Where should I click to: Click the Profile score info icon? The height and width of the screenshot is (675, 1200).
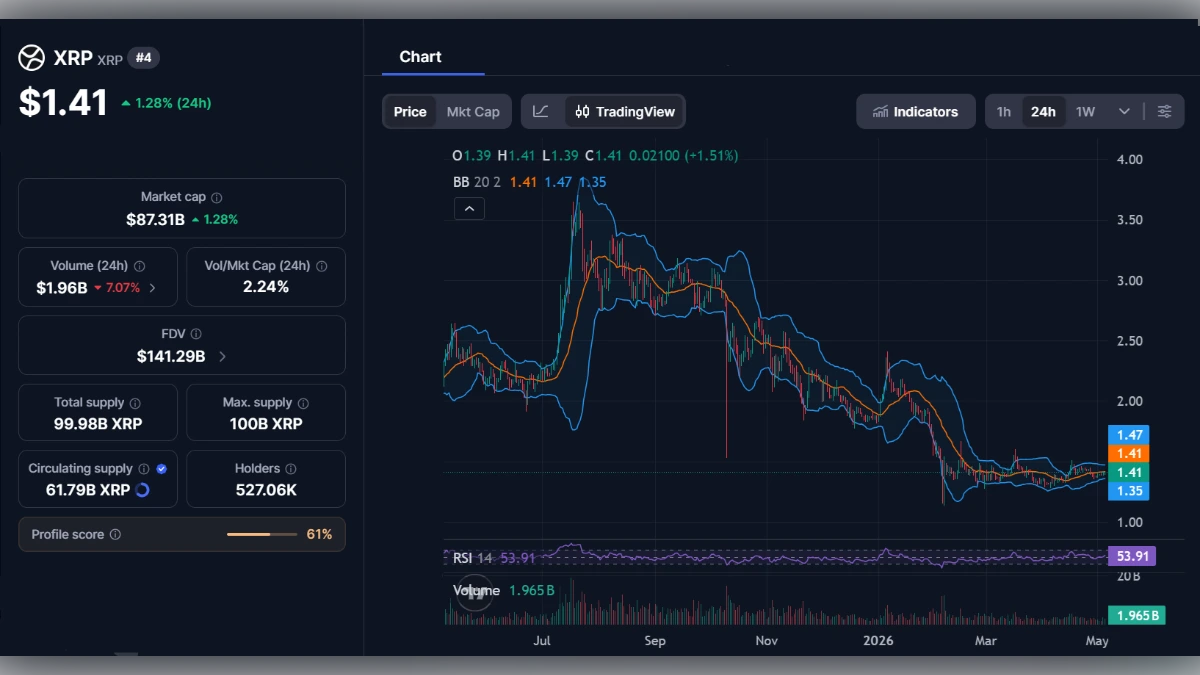tap(115, 535)
